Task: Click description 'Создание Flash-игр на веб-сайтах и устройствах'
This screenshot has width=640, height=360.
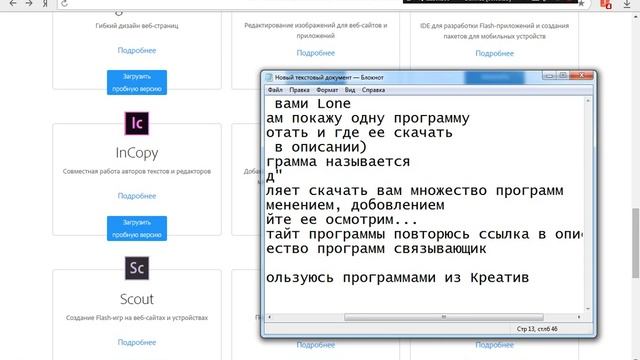Action: (x=137, y=318)
